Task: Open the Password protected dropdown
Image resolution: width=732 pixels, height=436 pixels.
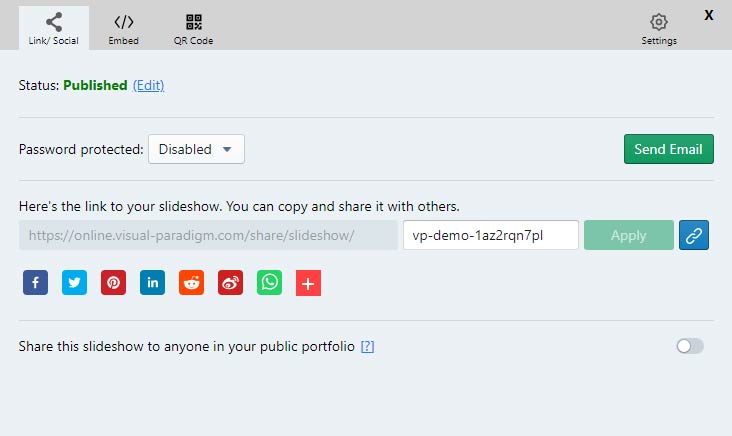Action: (x=196, y=149)
